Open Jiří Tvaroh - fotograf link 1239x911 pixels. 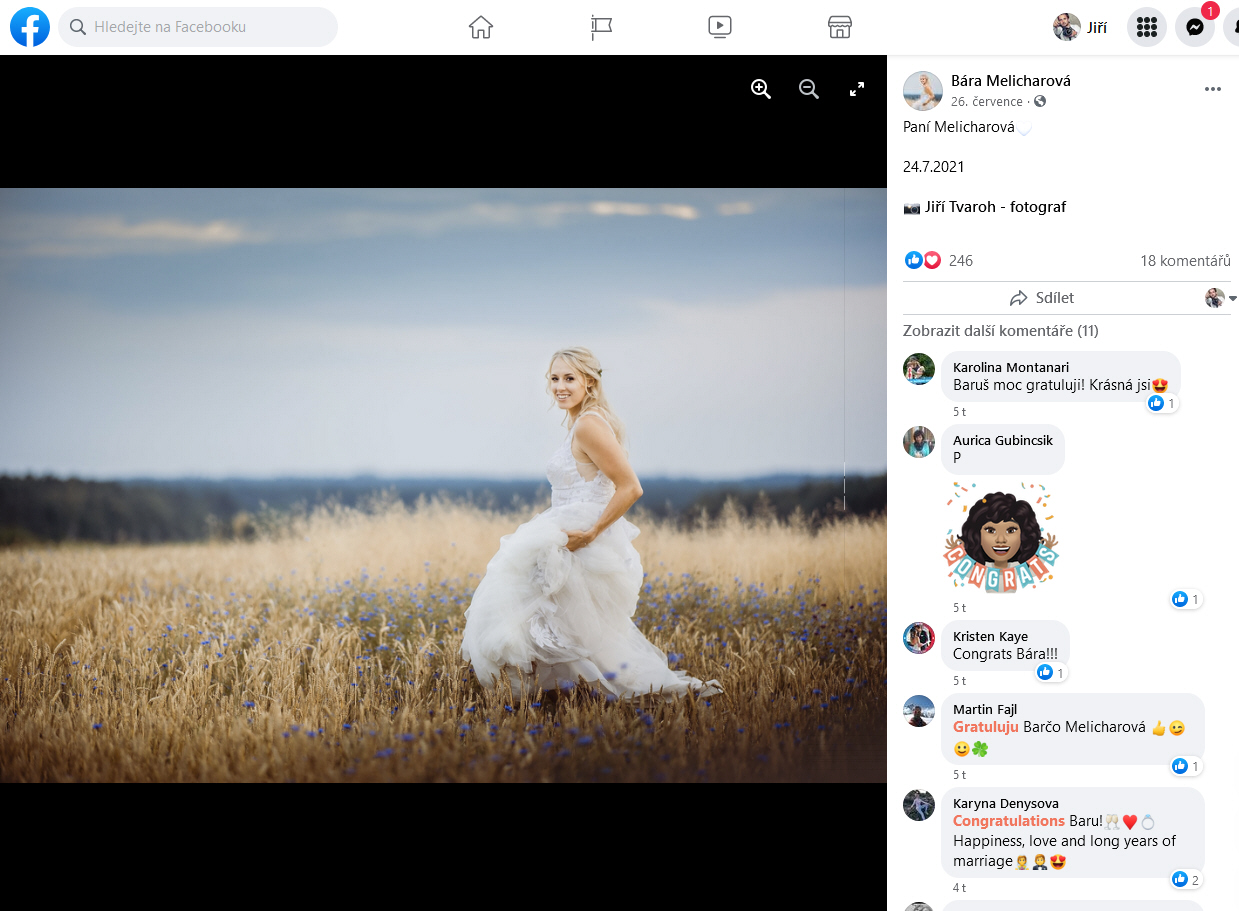[x=995, y=207]
